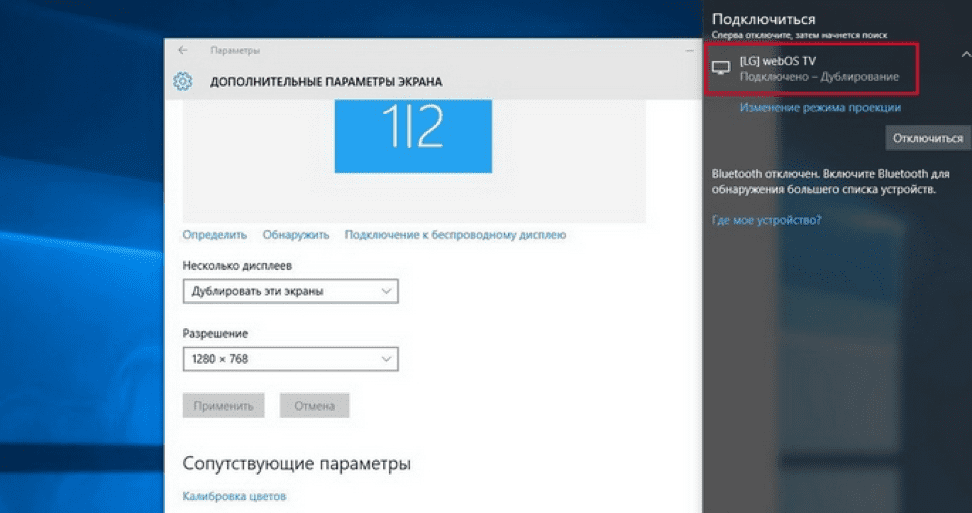972x513 pixels.
Task: Minimize the Параметры window
Action: pos(690,49)
